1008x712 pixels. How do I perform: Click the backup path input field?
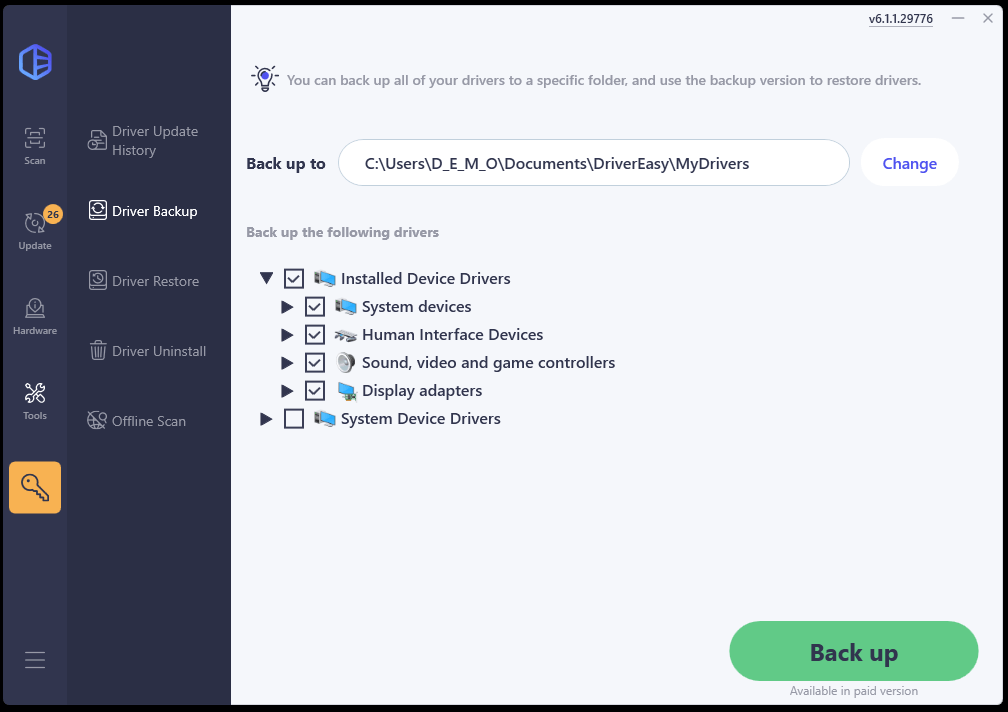[593, 163]
